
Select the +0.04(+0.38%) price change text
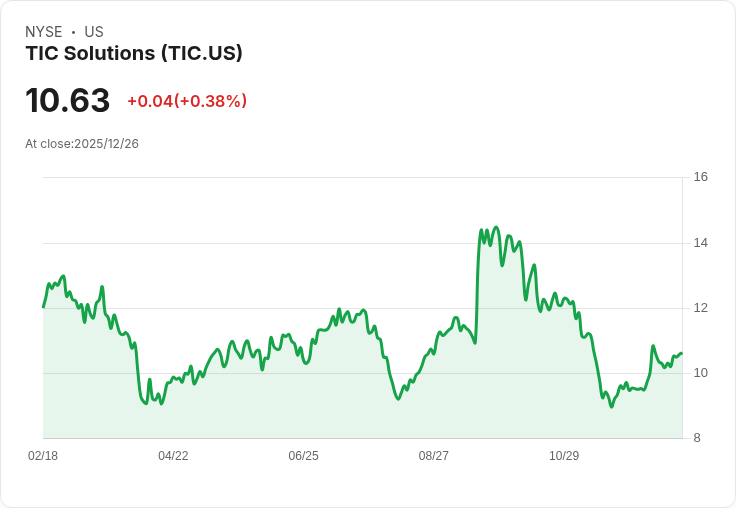(187, 101)
